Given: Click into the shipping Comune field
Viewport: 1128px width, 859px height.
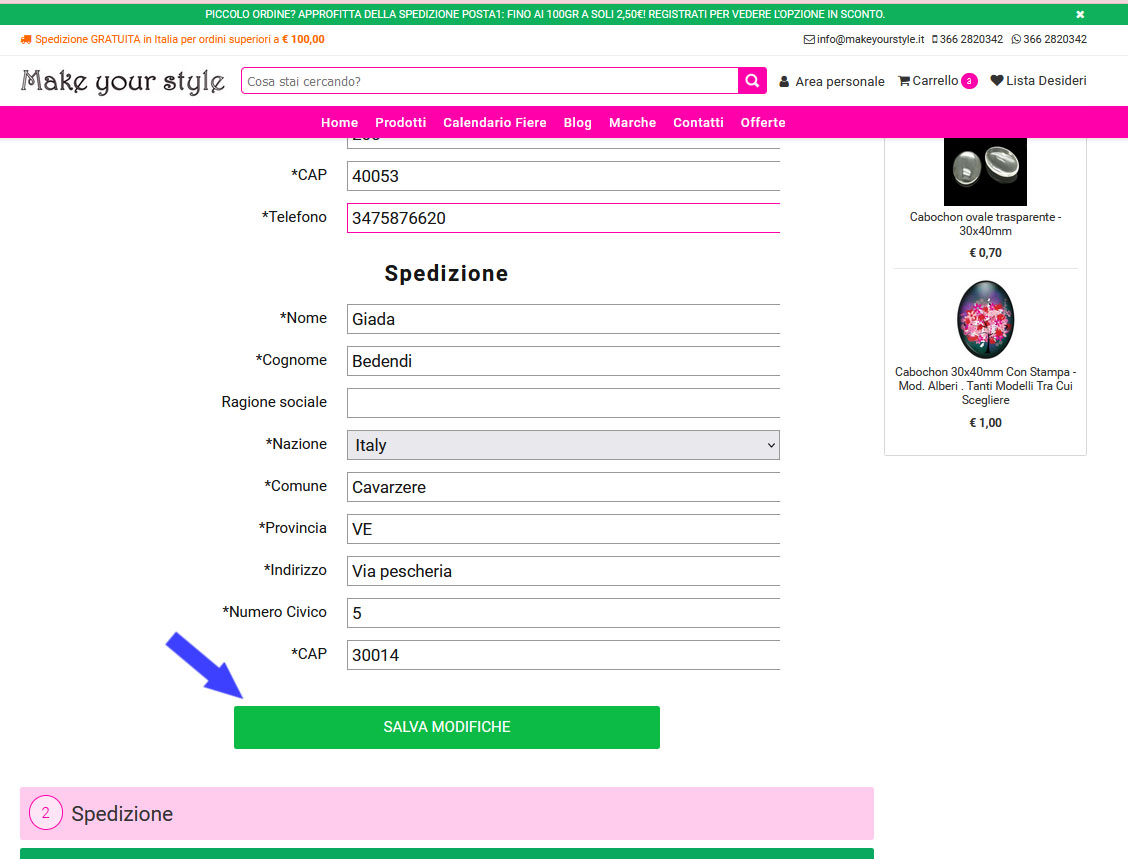Looking at the screenshot, I should click(563, 487).
